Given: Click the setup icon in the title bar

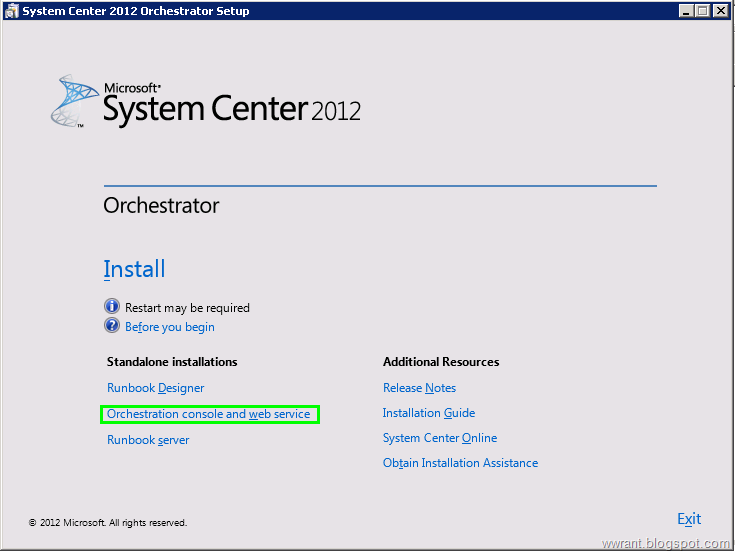Looking at the screenshot, I should coord(12,10).
